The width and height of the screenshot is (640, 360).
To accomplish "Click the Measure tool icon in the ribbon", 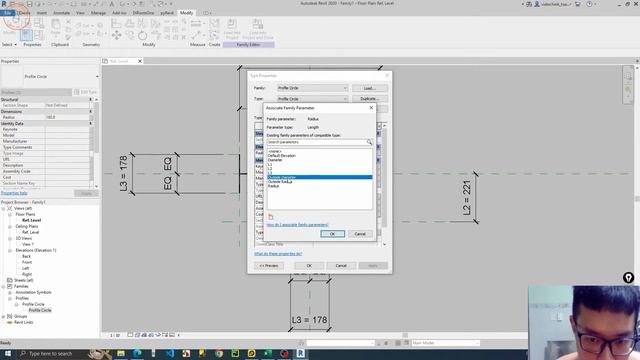I will [x=196, y=23].
